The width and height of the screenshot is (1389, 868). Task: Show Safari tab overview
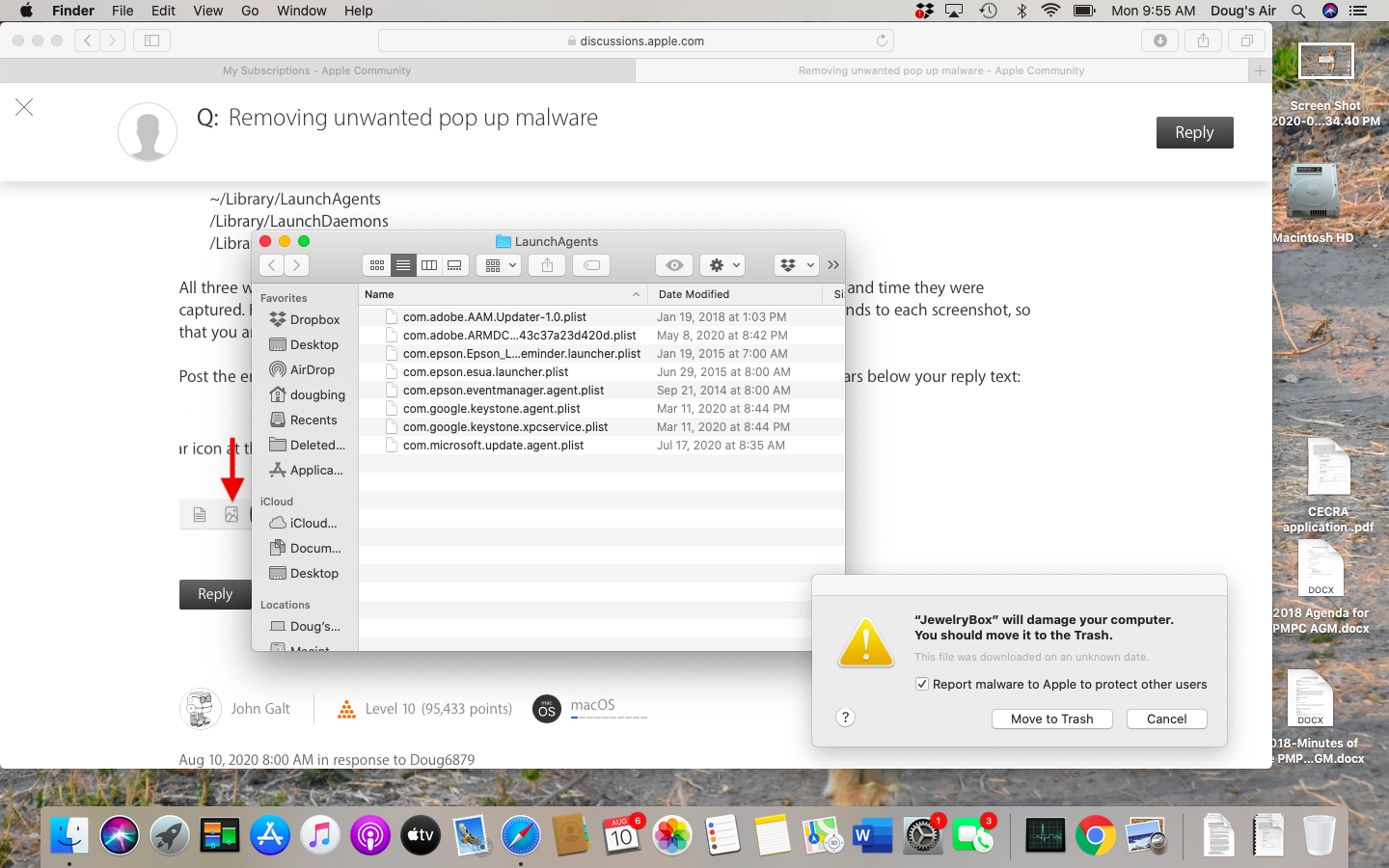pos(1246,41)
